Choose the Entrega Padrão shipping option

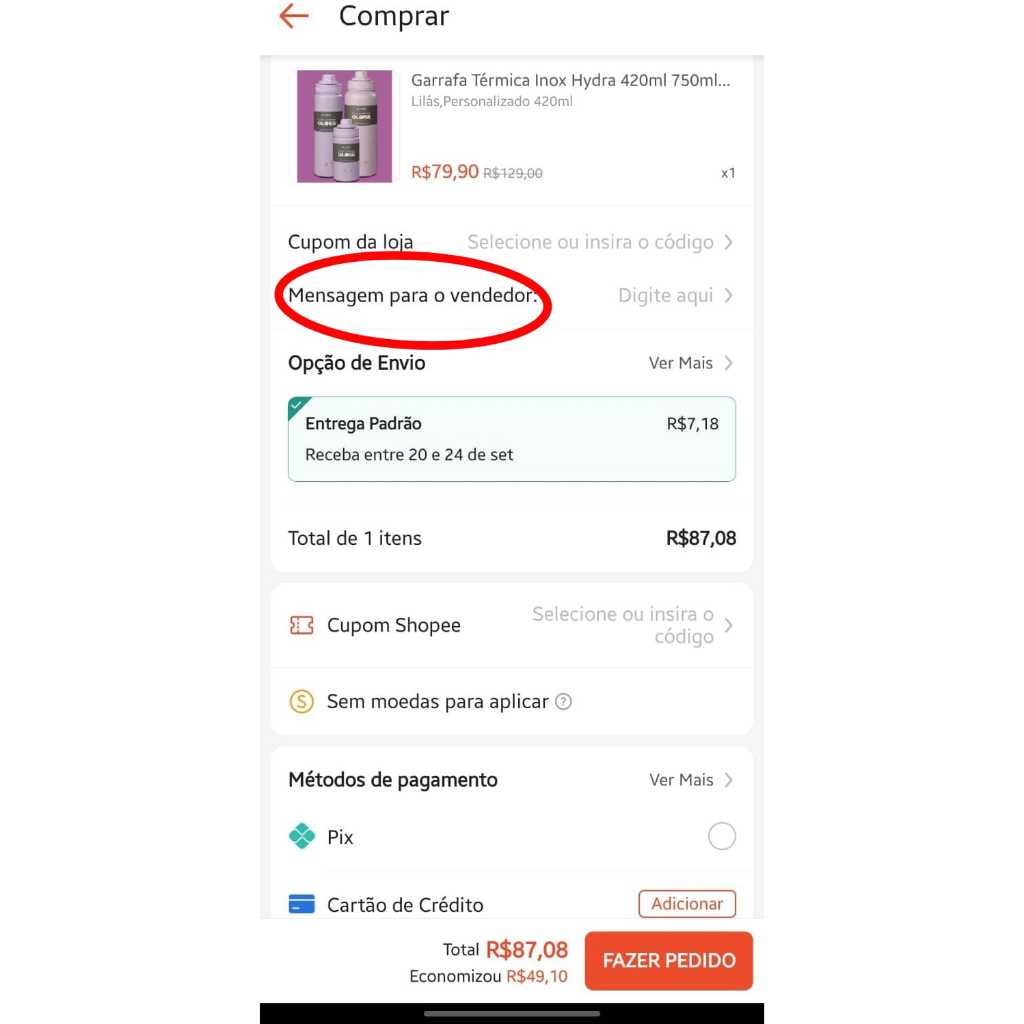(x=512, y=439)
